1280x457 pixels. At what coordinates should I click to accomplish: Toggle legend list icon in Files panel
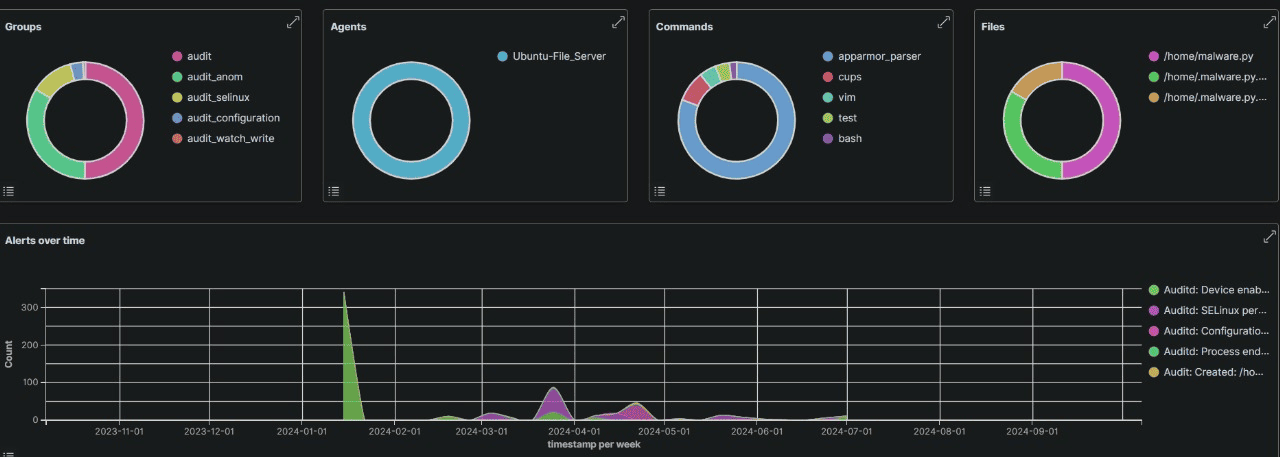[x=985, y=190]
